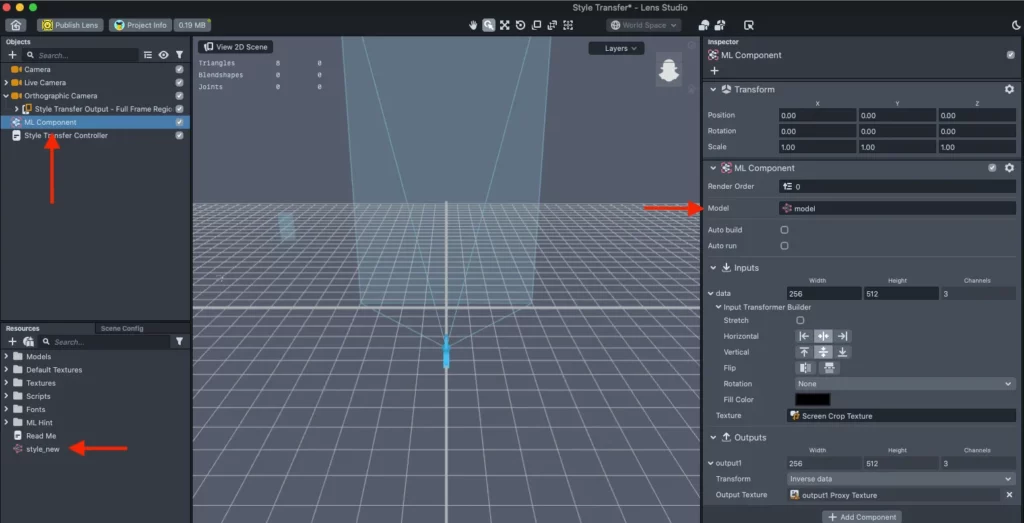Collapse the Orthographic Camera node

[6, 95]
